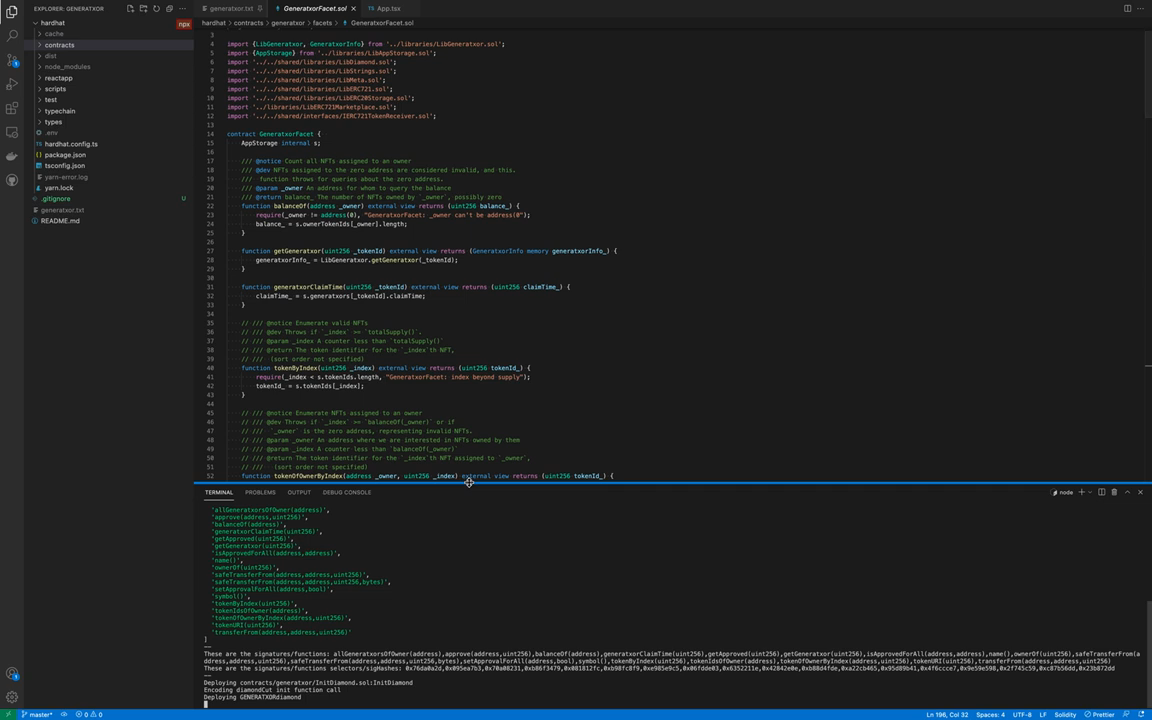Unpin the generatxor.txt tab
This screenshot has width=1152, height=720.
point(260,9)
